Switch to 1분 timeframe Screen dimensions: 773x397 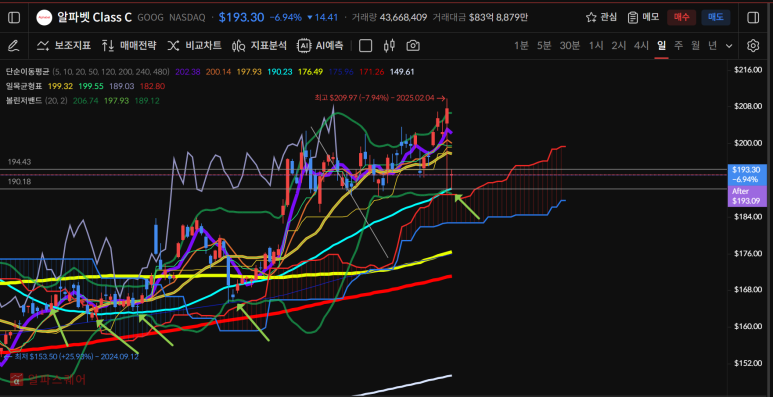click(521, 46)
